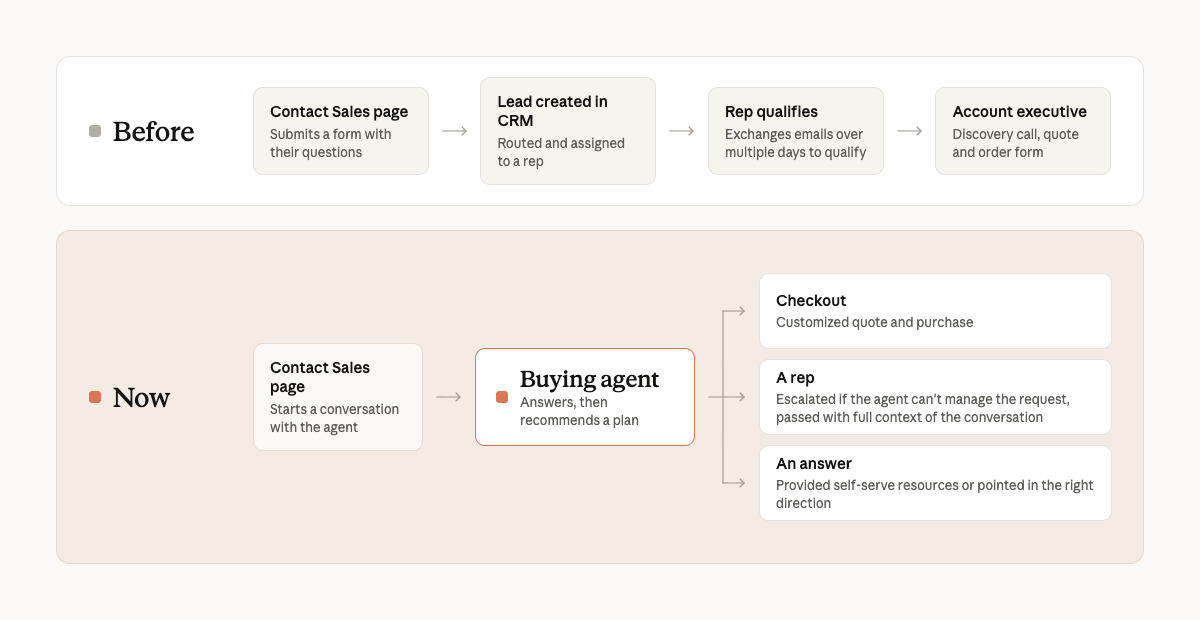Screen dimensions: 1200x620
Task: Click the 'Account executive' title
Action: click(x=1019, y=112)
